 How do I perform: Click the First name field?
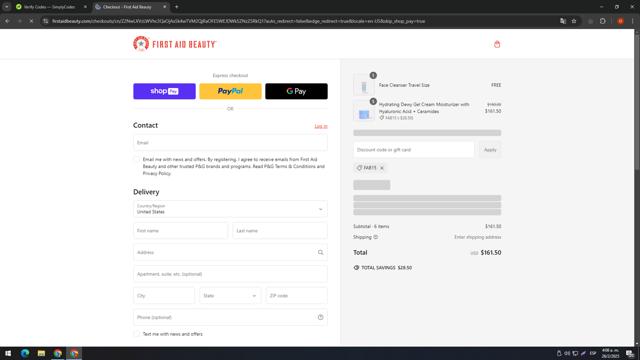click(180, 231)
